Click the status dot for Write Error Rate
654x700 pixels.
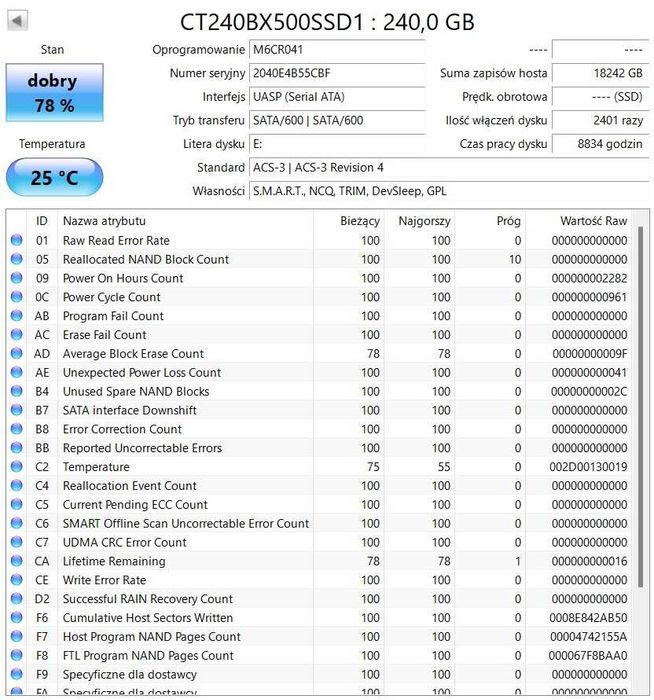coord(17,580)
